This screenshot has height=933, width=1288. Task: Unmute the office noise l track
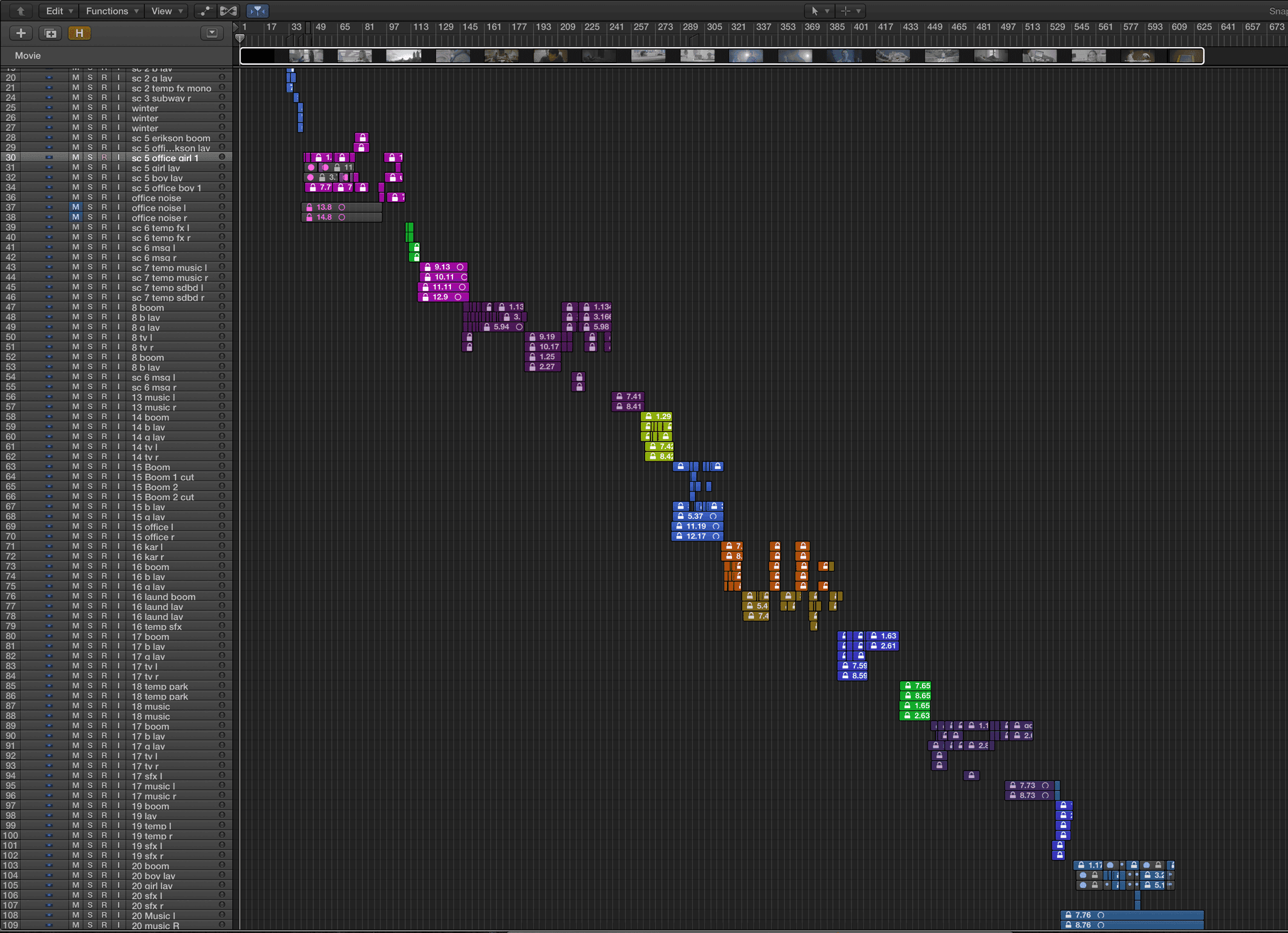(x=76, y=207)
